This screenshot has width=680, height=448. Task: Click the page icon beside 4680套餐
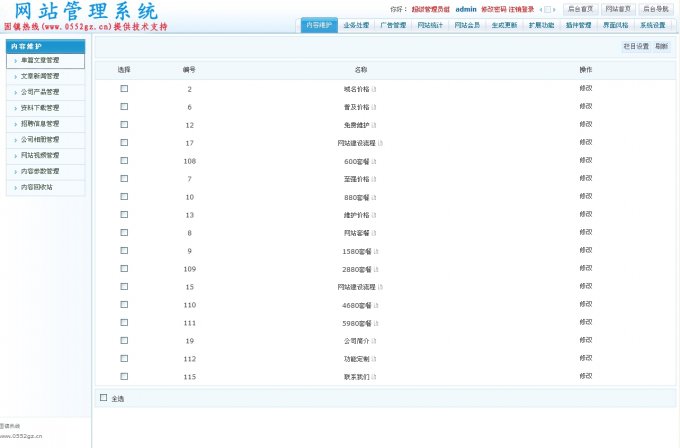pyautogui.click(x=376, y=305)
